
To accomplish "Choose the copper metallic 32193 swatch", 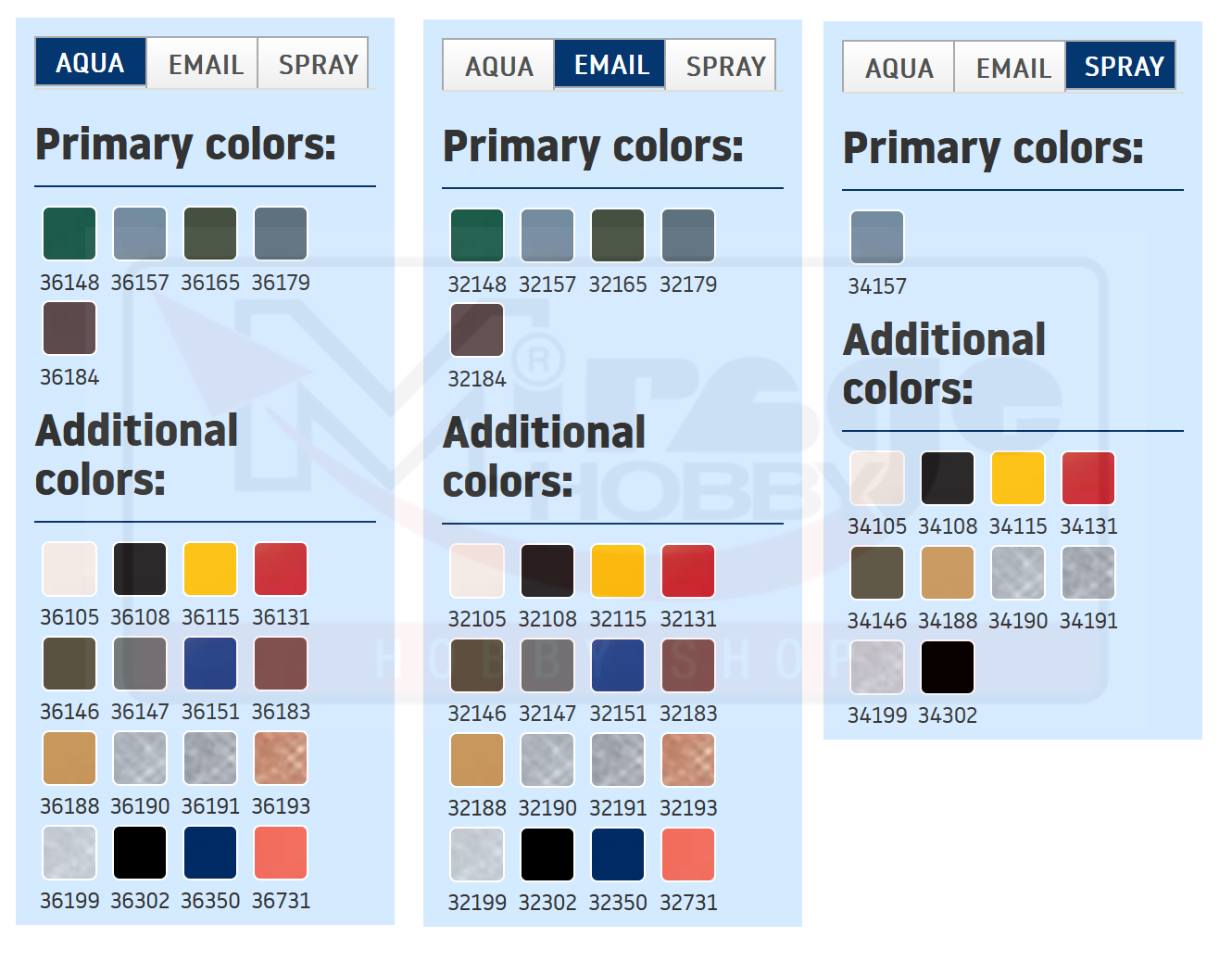I will click(x=688, y=760).
